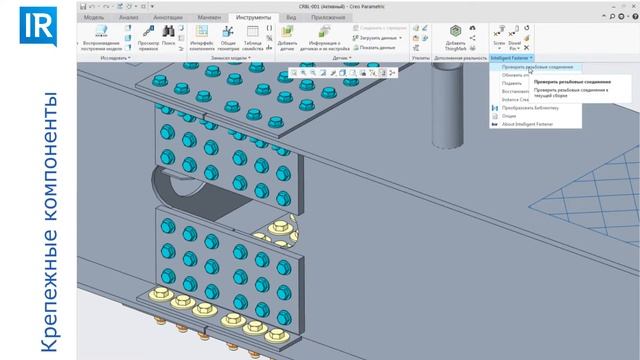Click the Показать данные button

tap(375, 48)
